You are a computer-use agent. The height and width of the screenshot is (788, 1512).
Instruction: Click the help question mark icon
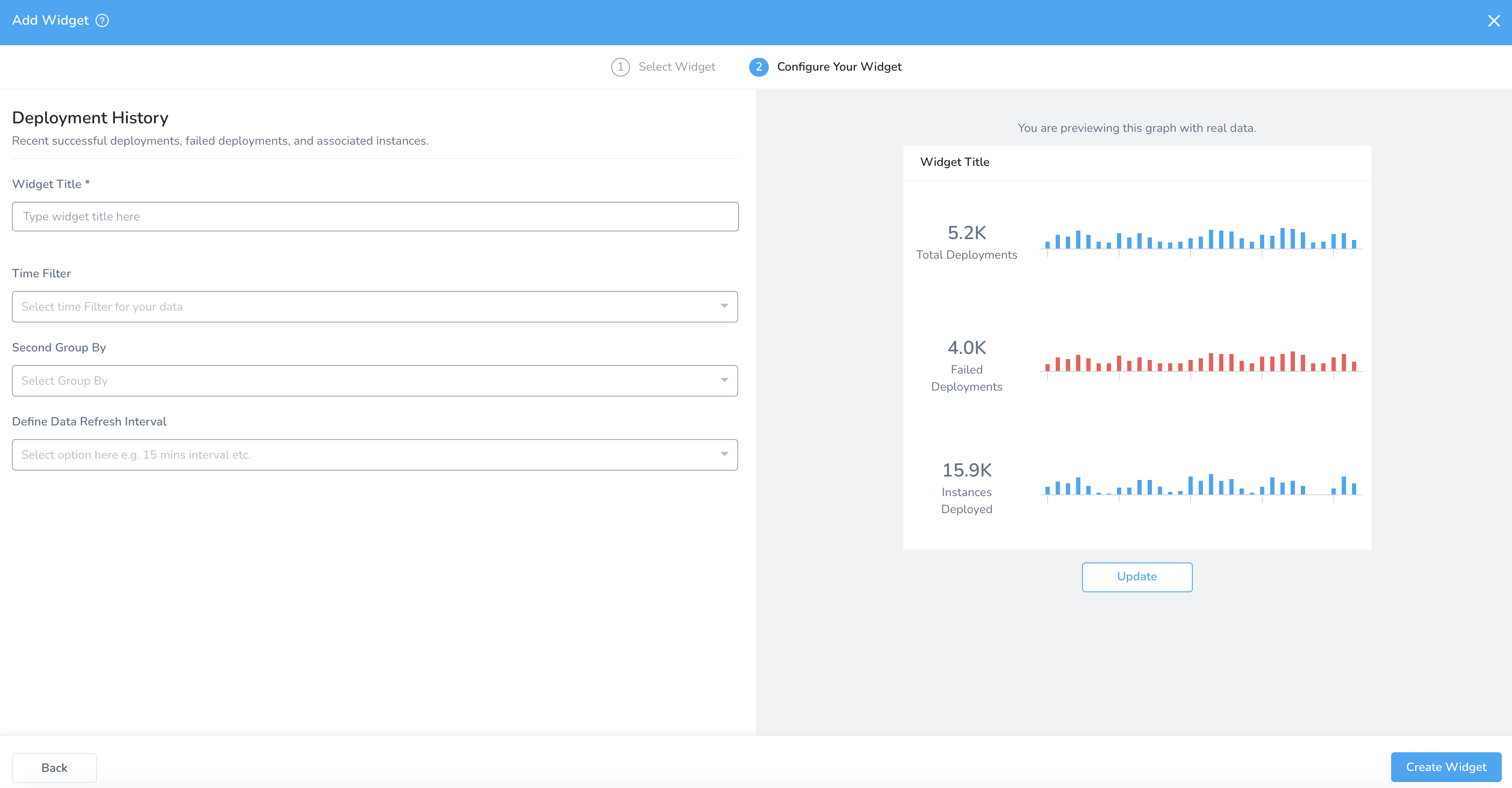pos(102,20)
